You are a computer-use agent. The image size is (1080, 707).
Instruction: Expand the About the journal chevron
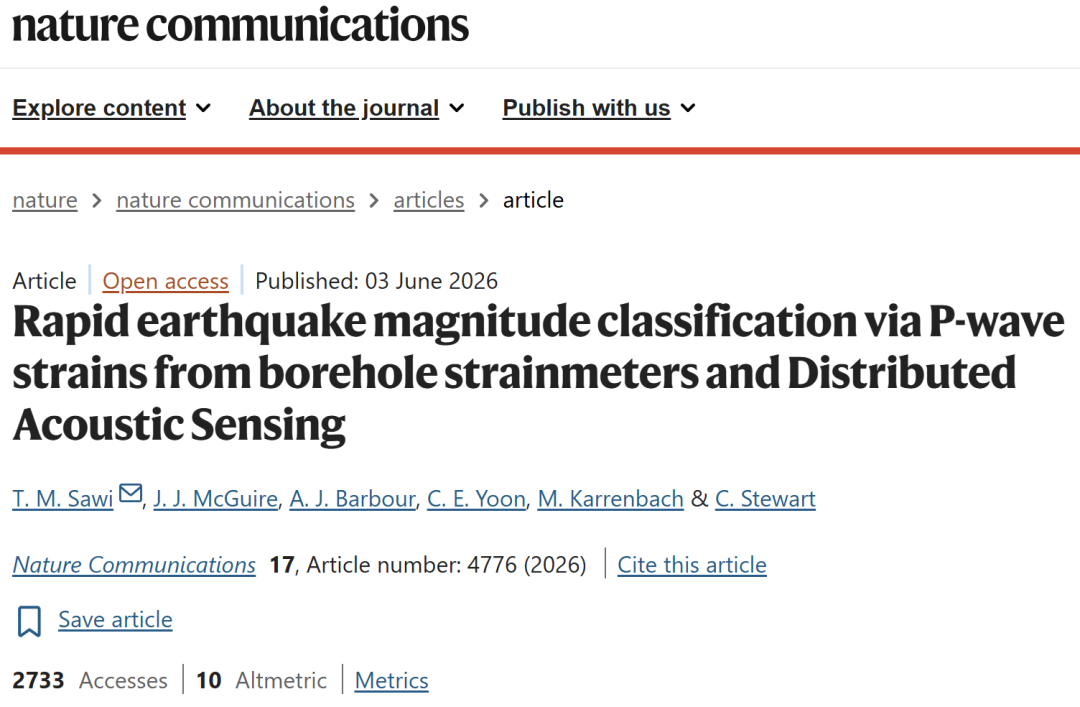pos(457,108)
